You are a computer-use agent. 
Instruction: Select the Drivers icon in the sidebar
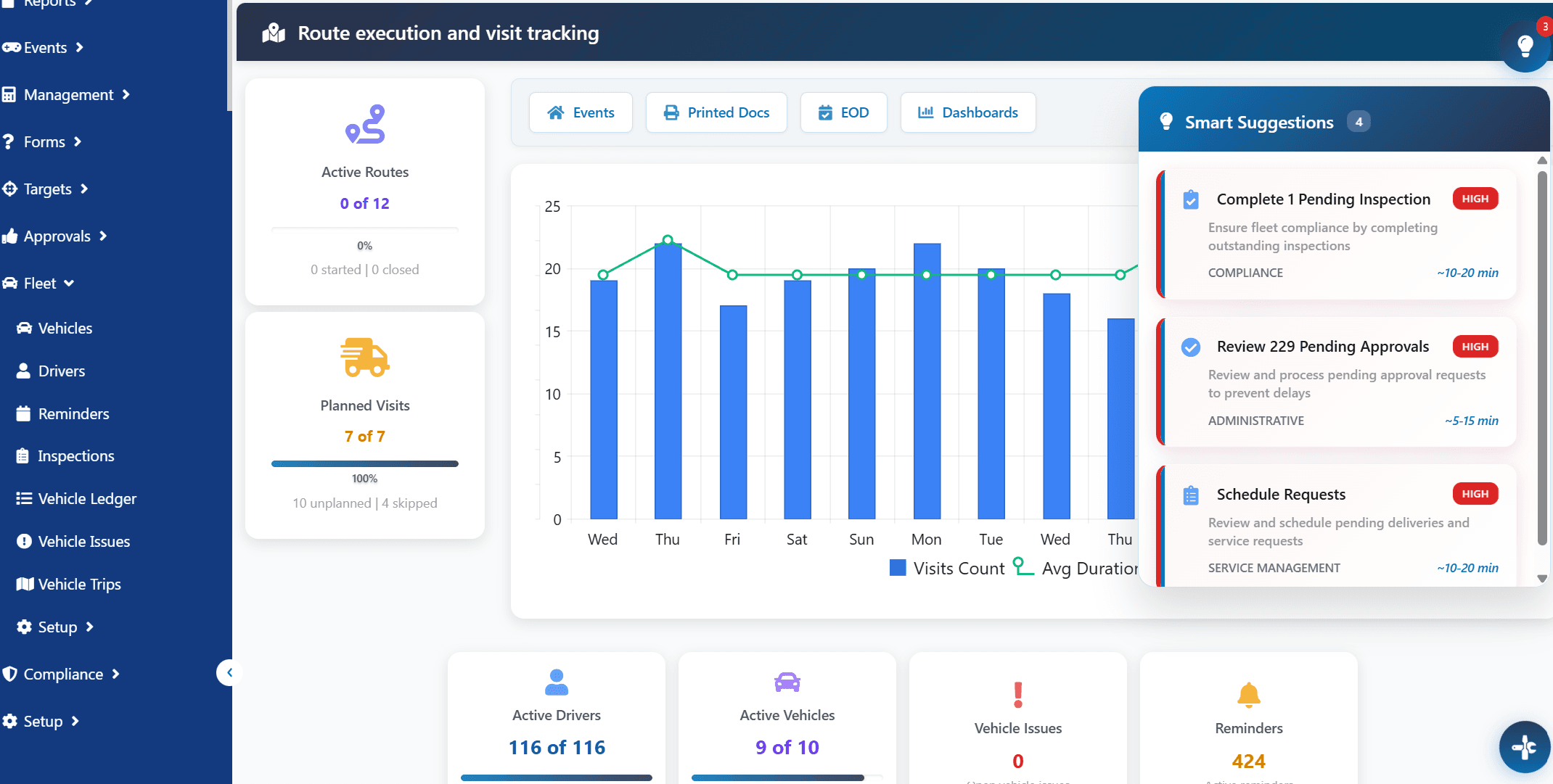pyautogui.click(x=24, y=371)
